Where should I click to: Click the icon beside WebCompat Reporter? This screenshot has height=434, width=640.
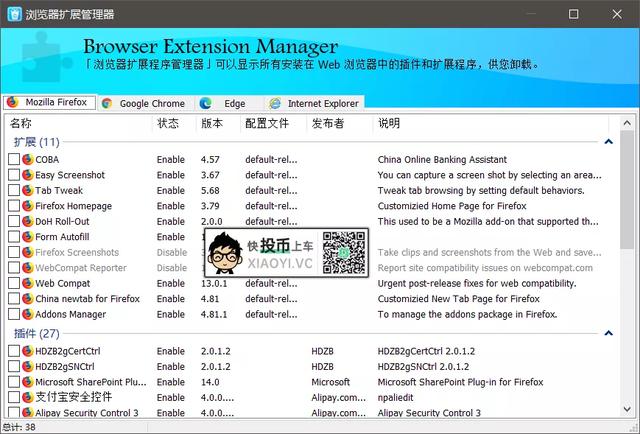point(28,268)
